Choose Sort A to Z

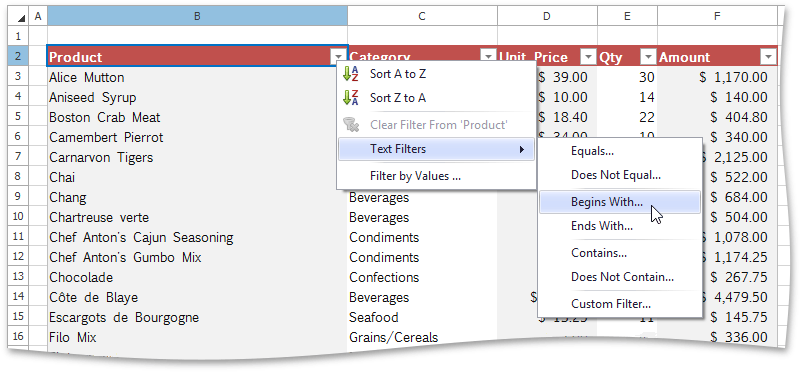(x=436, y=74)
